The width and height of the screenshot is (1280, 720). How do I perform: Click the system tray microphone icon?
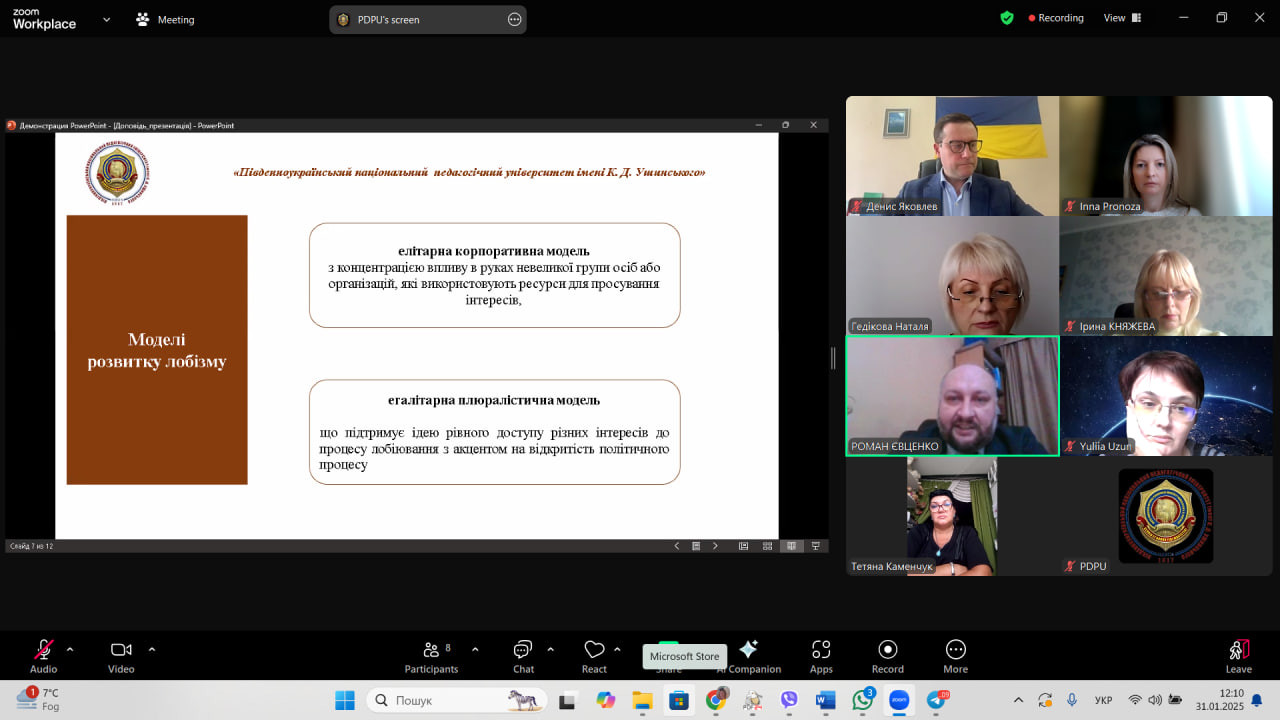(x=1072, y=700)
